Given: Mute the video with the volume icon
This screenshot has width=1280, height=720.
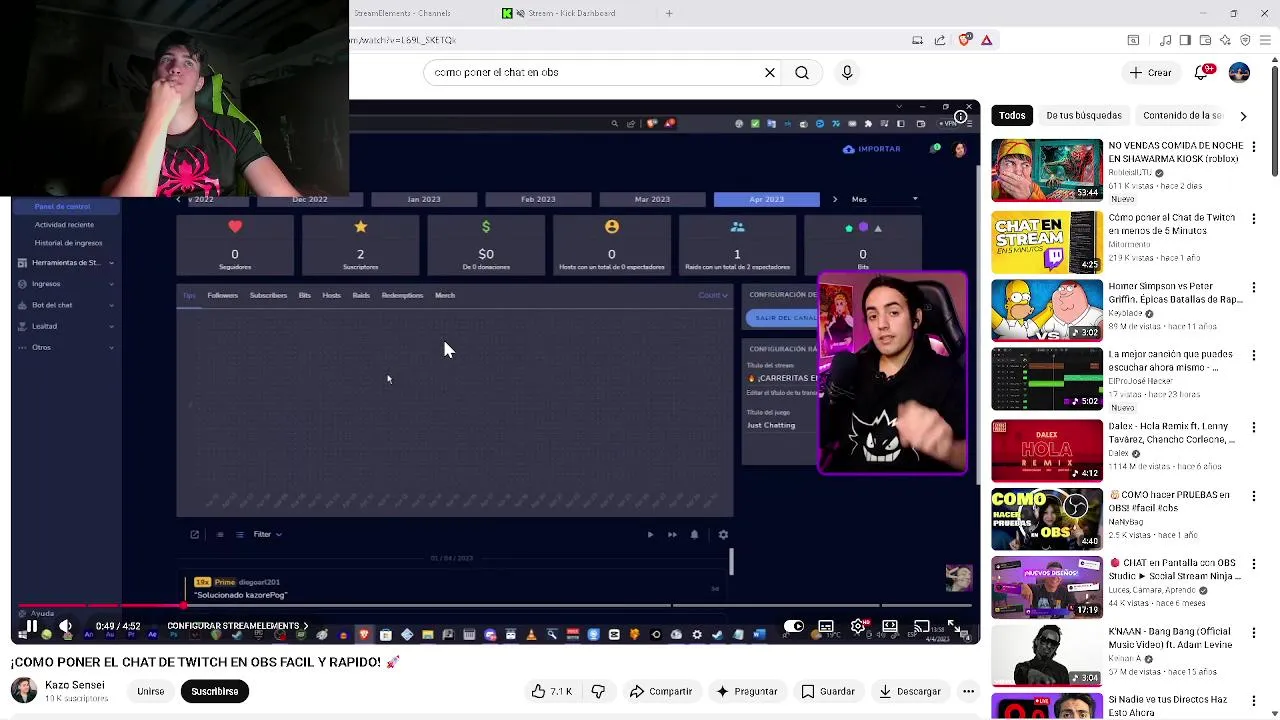Looking at the screenshot, I should click(65, 627).
